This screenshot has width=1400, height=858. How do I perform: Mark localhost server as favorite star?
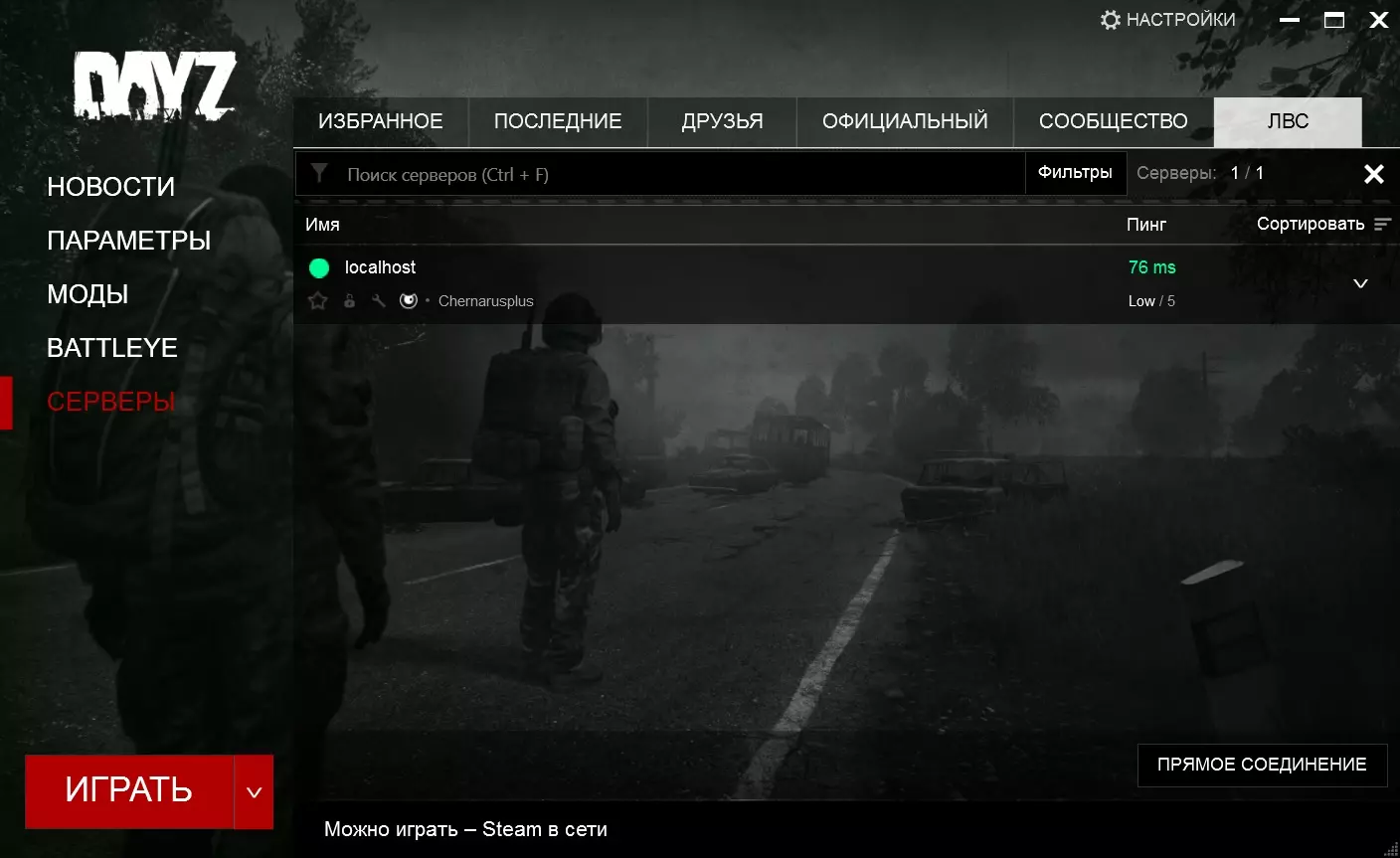[318, 300]
